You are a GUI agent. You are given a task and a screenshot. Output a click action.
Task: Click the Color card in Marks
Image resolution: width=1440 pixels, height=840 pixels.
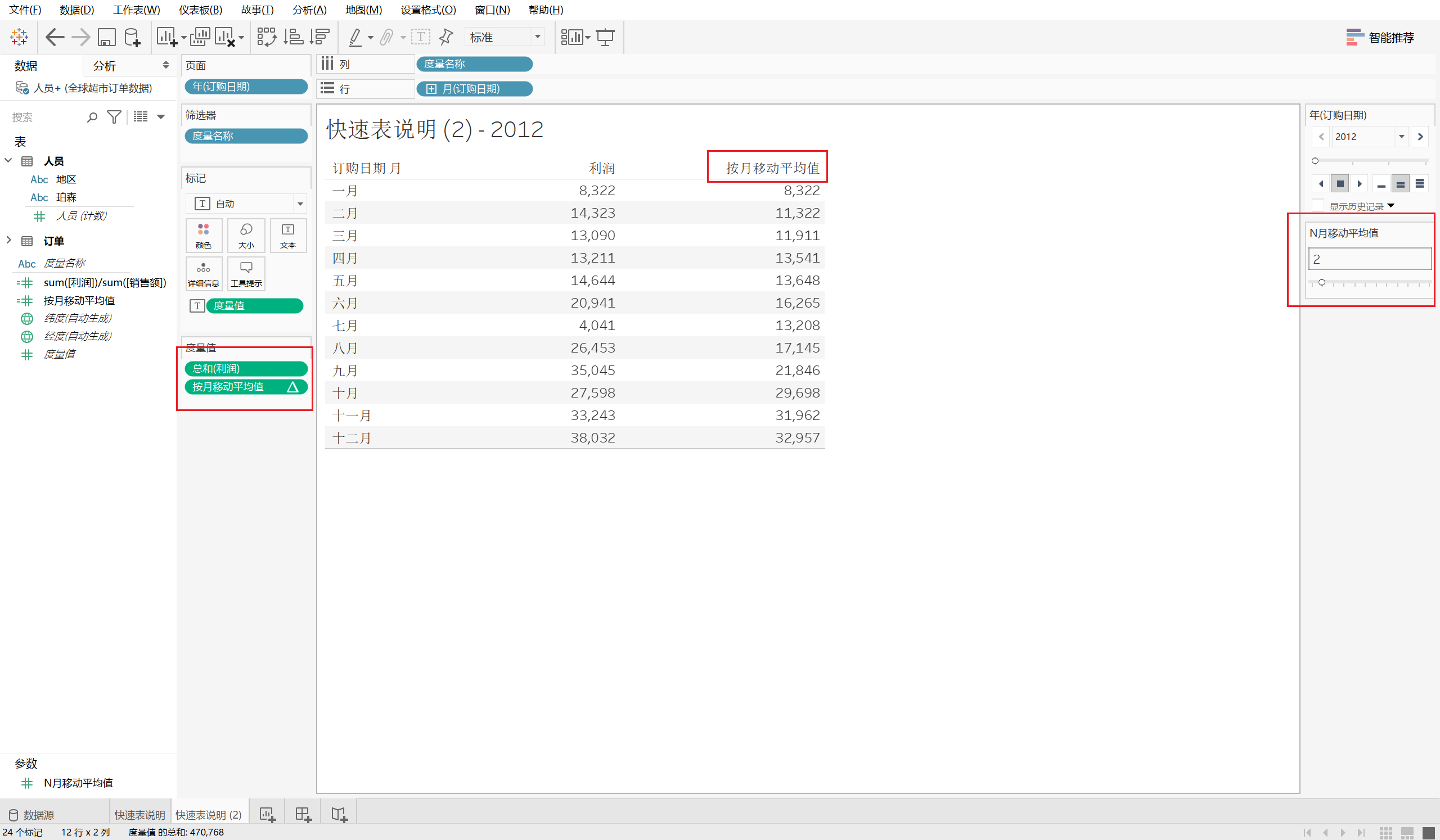click(x=204, y=235)
